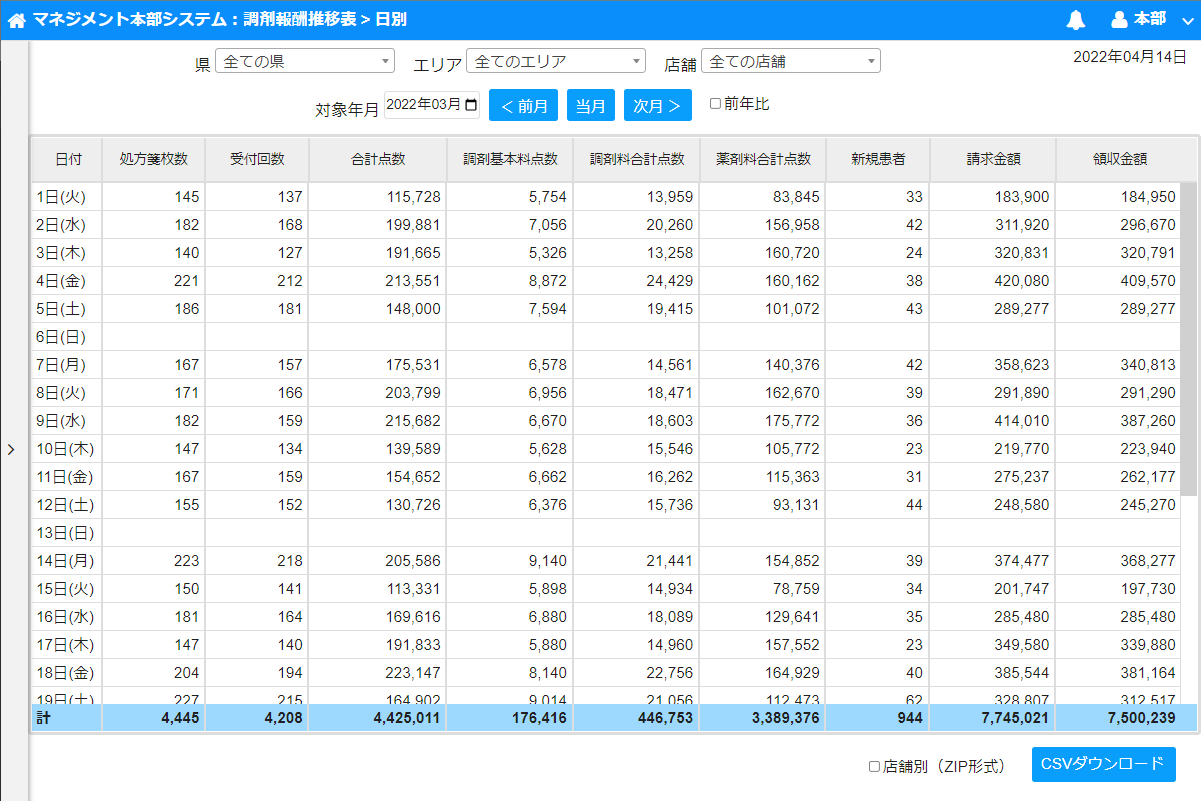
Task: Click the 本部 user profile icon
Action: 1120,20
